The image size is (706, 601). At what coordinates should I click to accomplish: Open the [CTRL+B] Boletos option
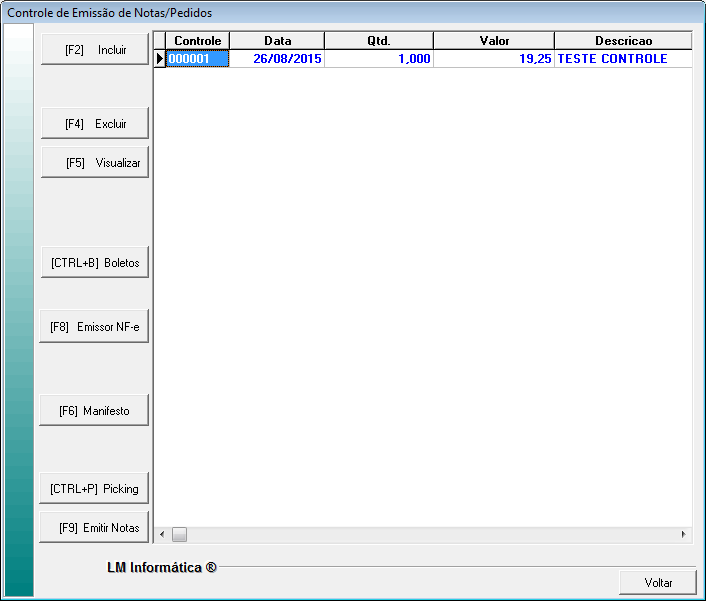(x=95, y=264)
